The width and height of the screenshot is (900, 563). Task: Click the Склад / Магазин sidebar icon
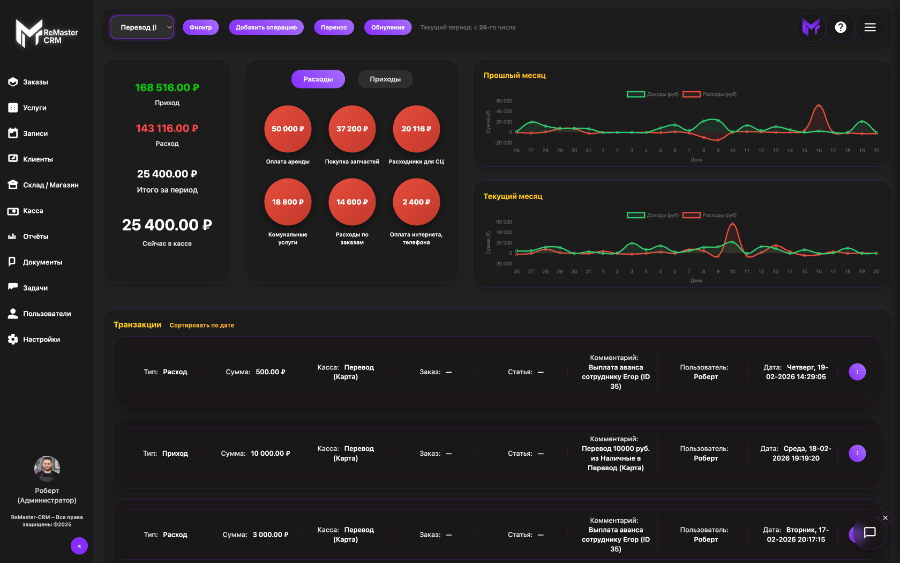point(12,185)
